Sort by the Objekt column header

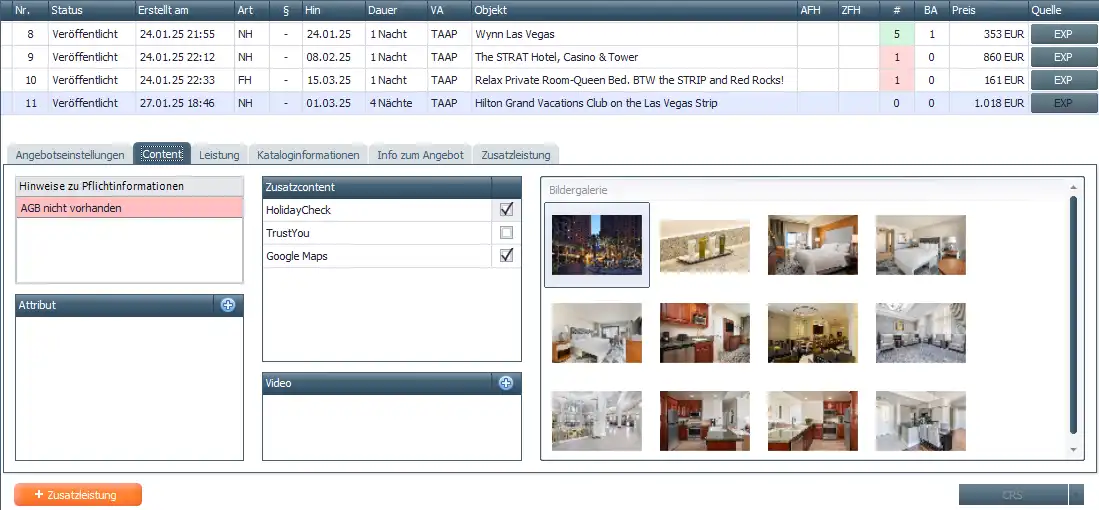634,11
